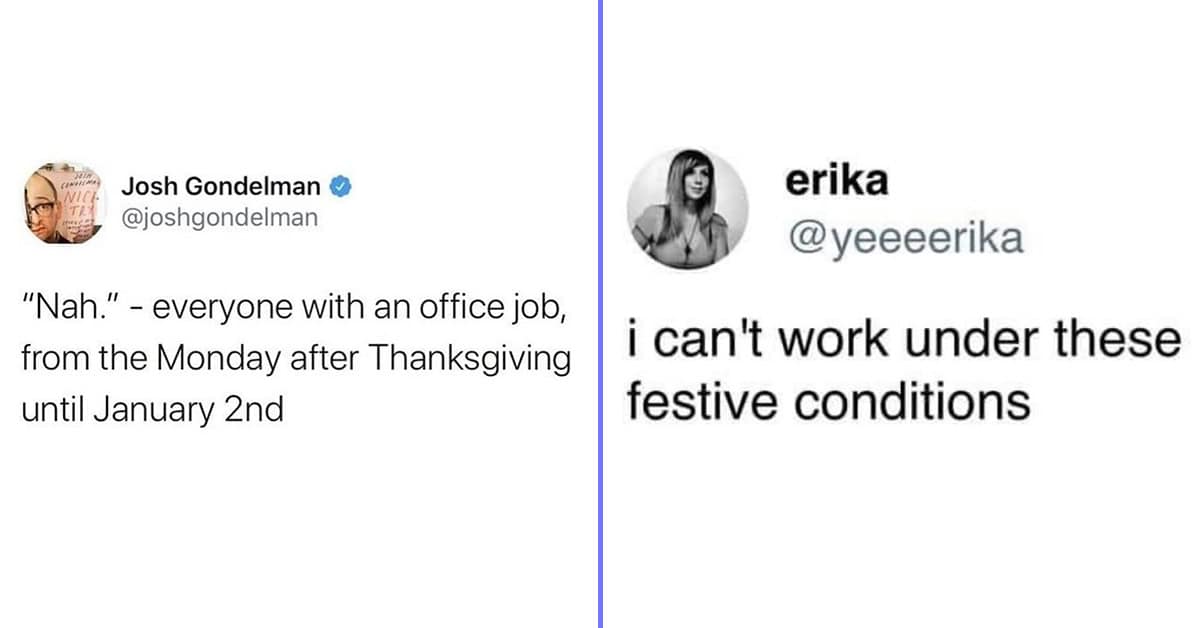Click the purple vertical divider line
The image size is (1200, 628).
click(x=600, y=314)
